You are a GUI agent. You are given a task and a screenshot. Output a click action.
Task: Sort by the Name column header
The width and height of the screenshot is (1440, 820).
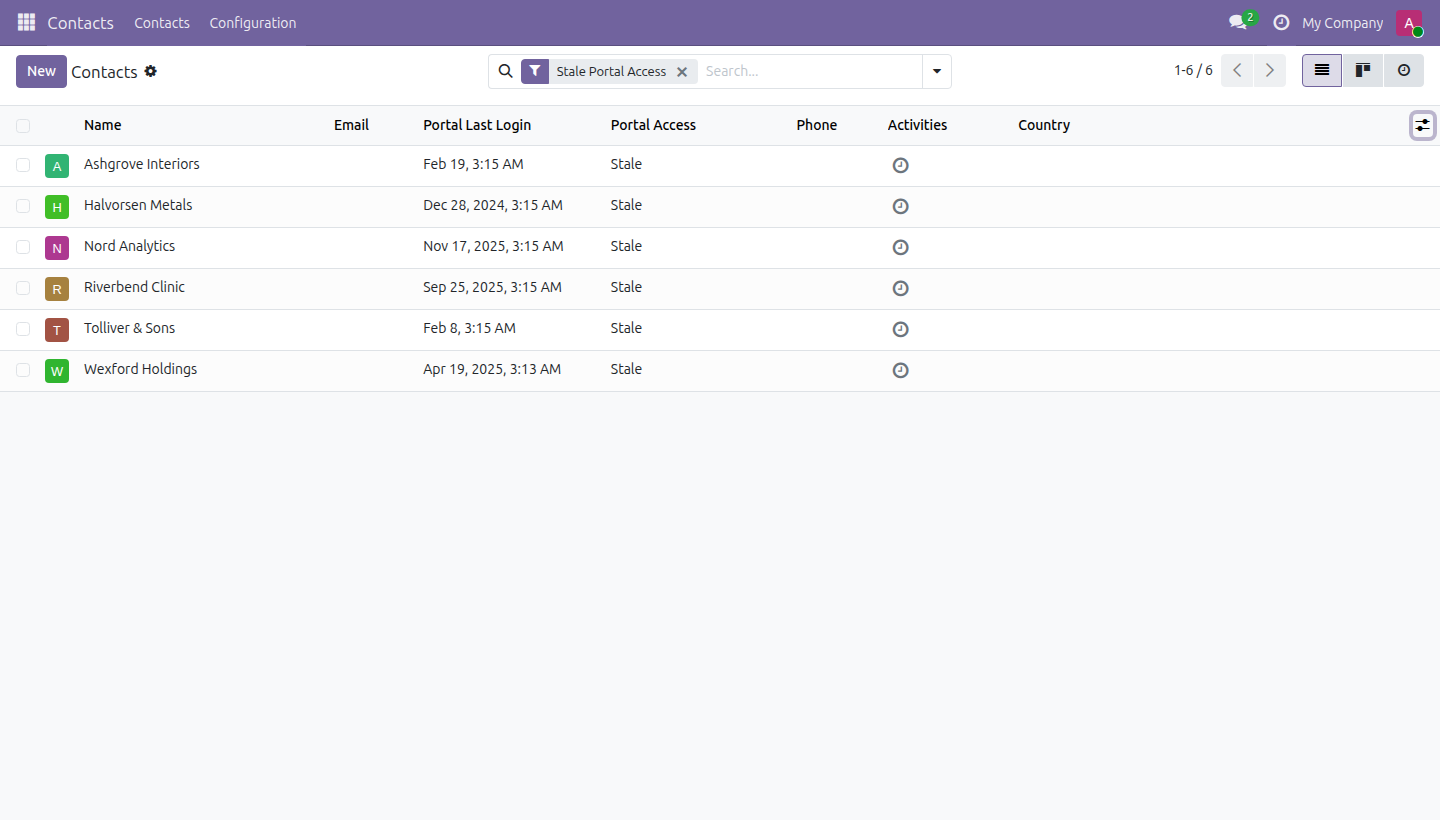tap(103, 125)
